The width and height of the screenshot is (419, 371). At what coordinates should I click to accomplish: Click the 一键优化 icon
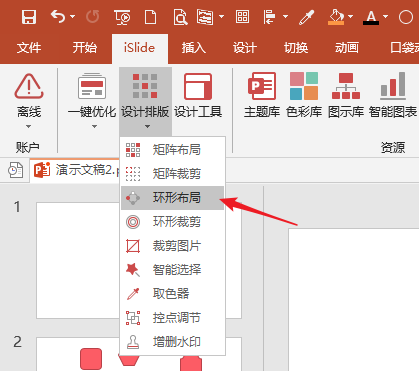click(92, 86)
